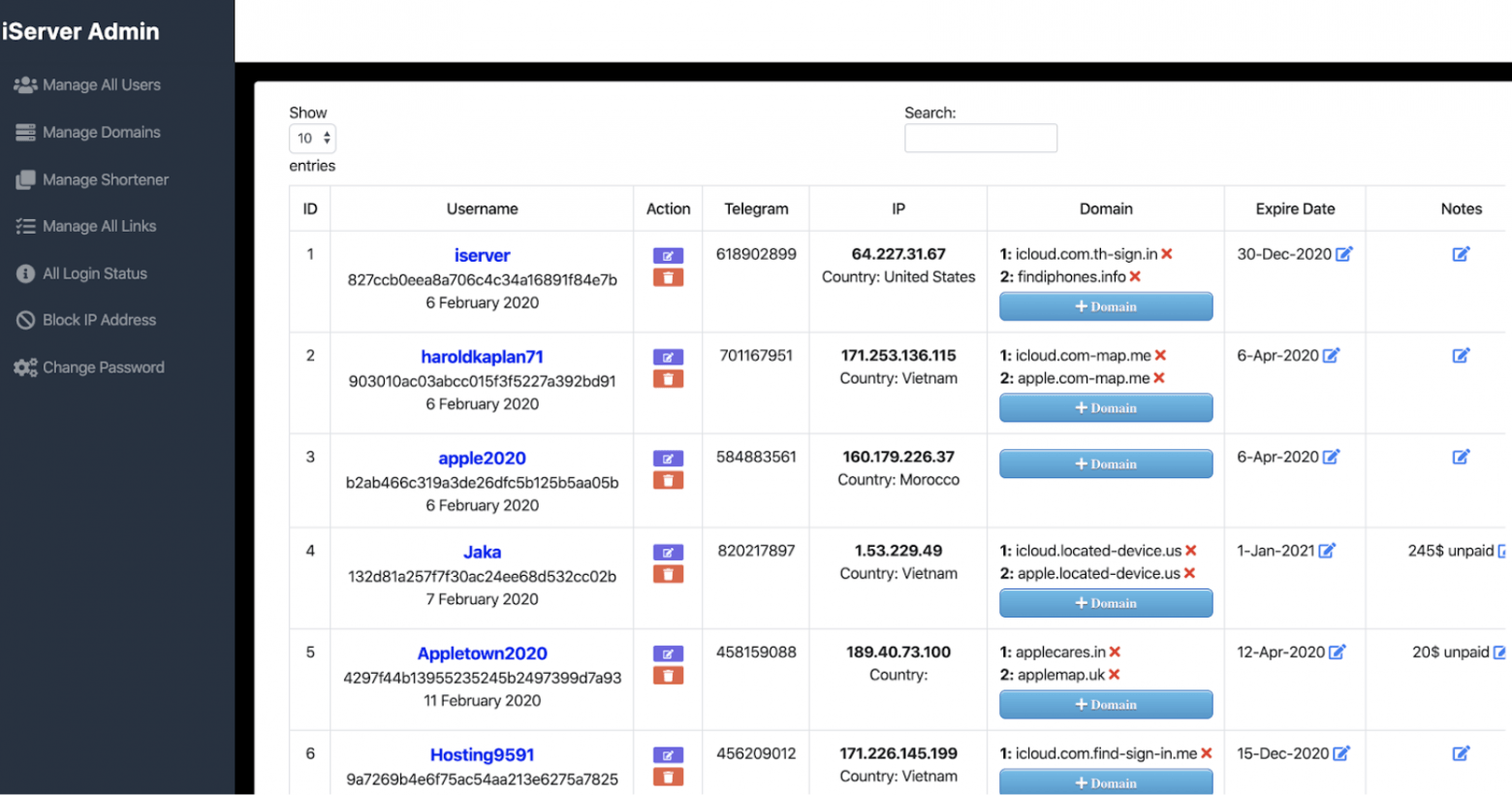Open the Show entries count dropdown
Screen dimensions: 1512x795
[x=312, y=139]
